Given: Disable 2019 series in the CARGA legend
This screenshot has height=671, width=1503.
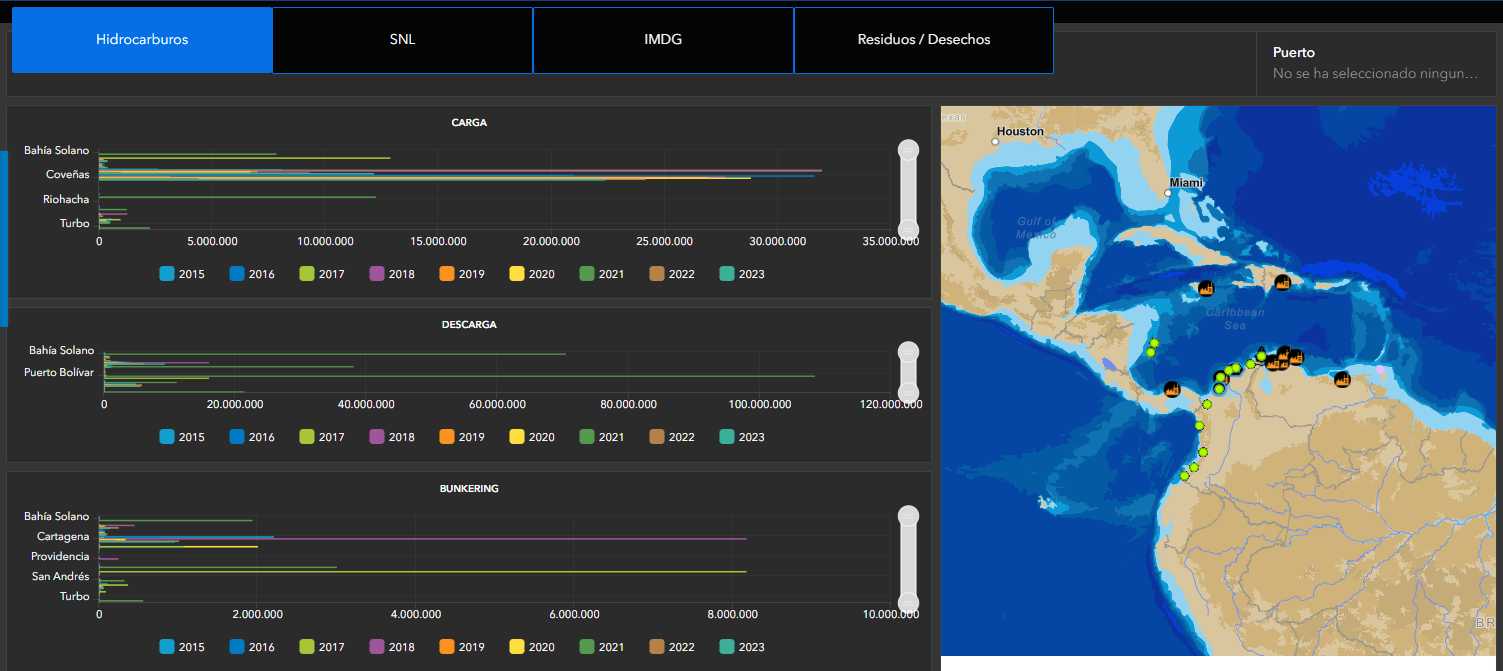Looking at the screenshot, I should [462, 274].
